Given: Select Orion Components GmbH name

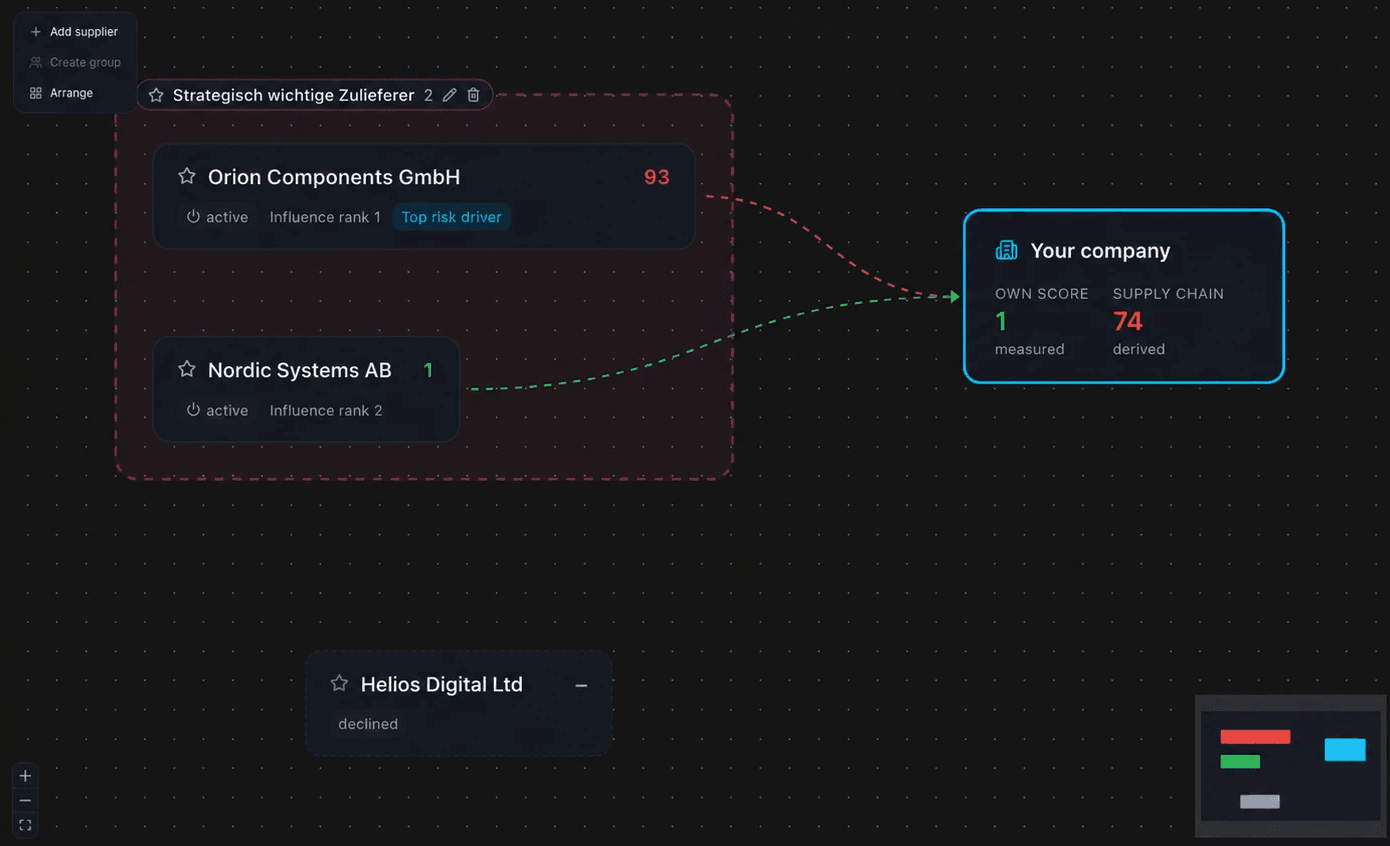Looking at the screenshot, I should click(x=334, y=177).
